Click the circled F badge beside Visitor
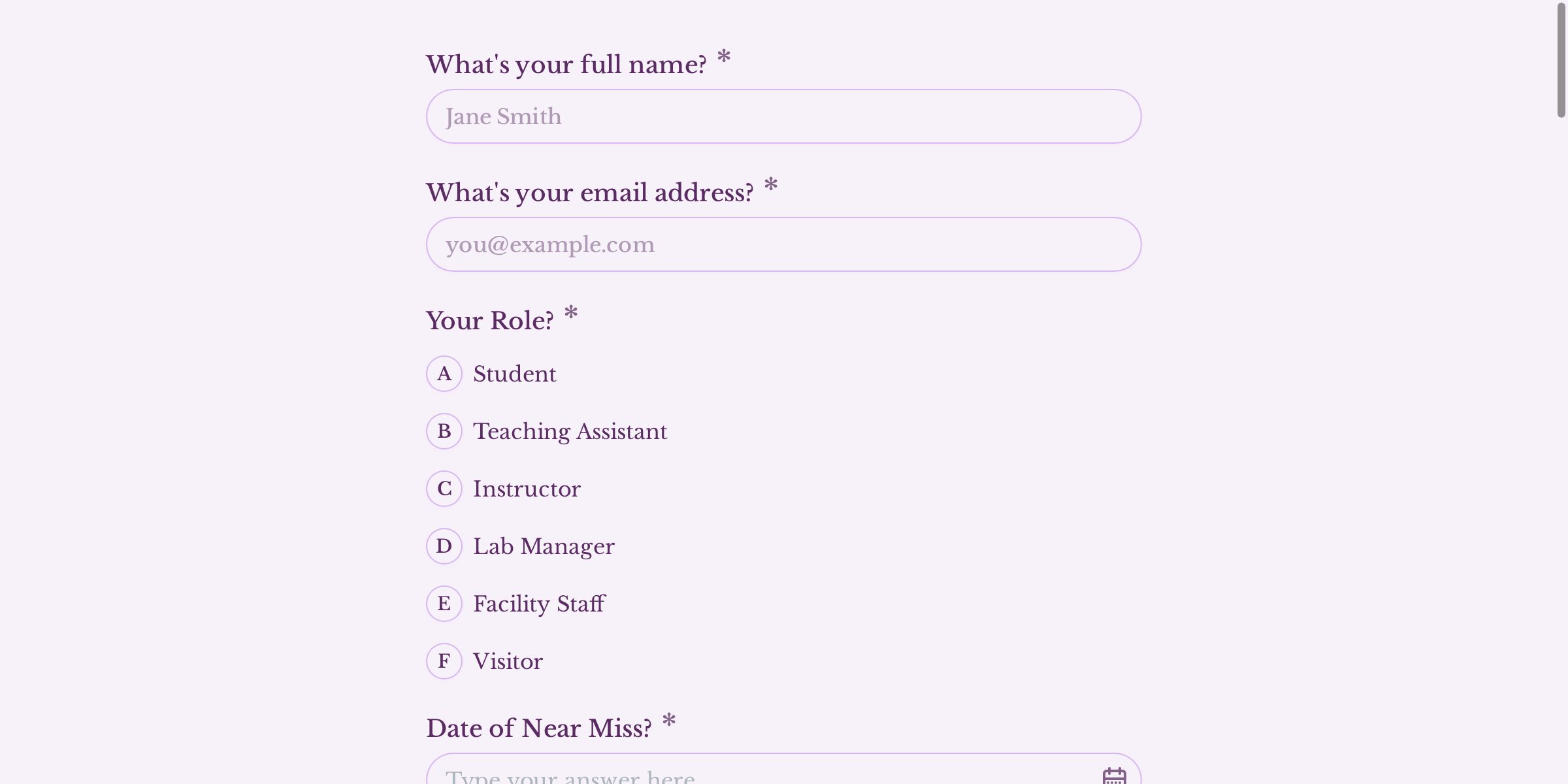1568x784 pixels. (x=444, y=661)
